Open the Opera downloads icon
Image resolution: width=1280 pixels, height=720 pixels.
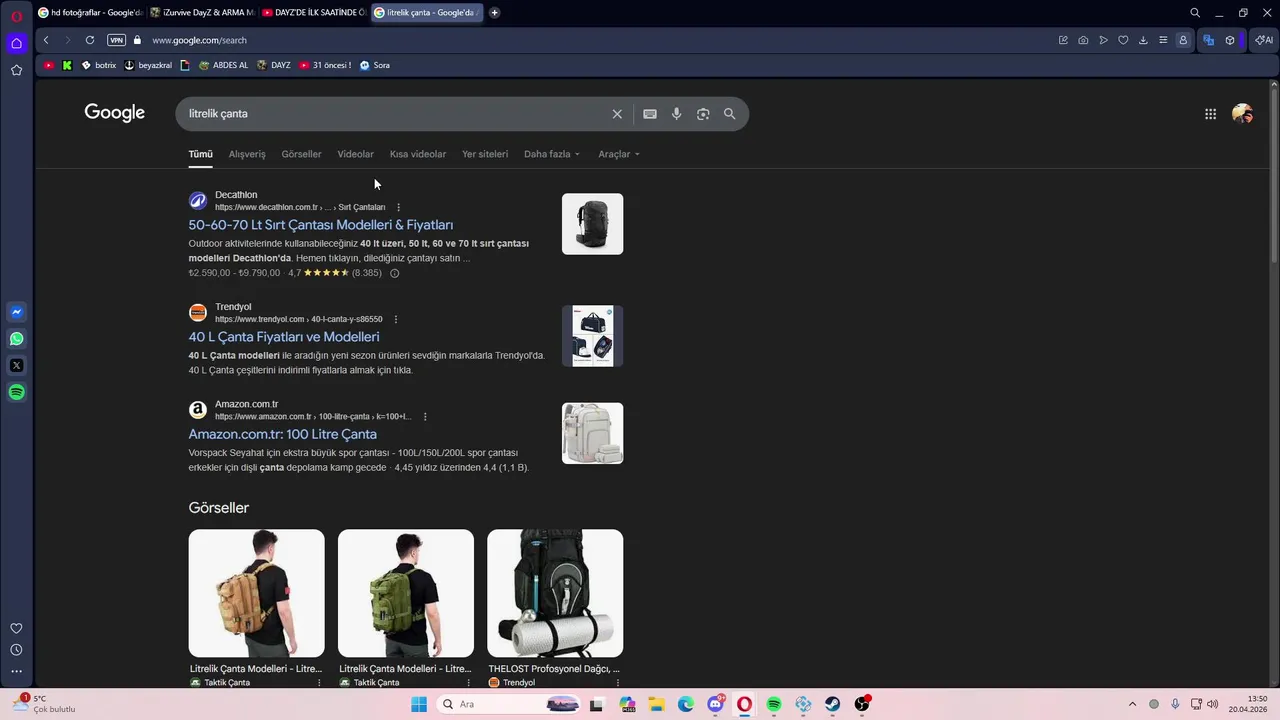click(1143, 40)
